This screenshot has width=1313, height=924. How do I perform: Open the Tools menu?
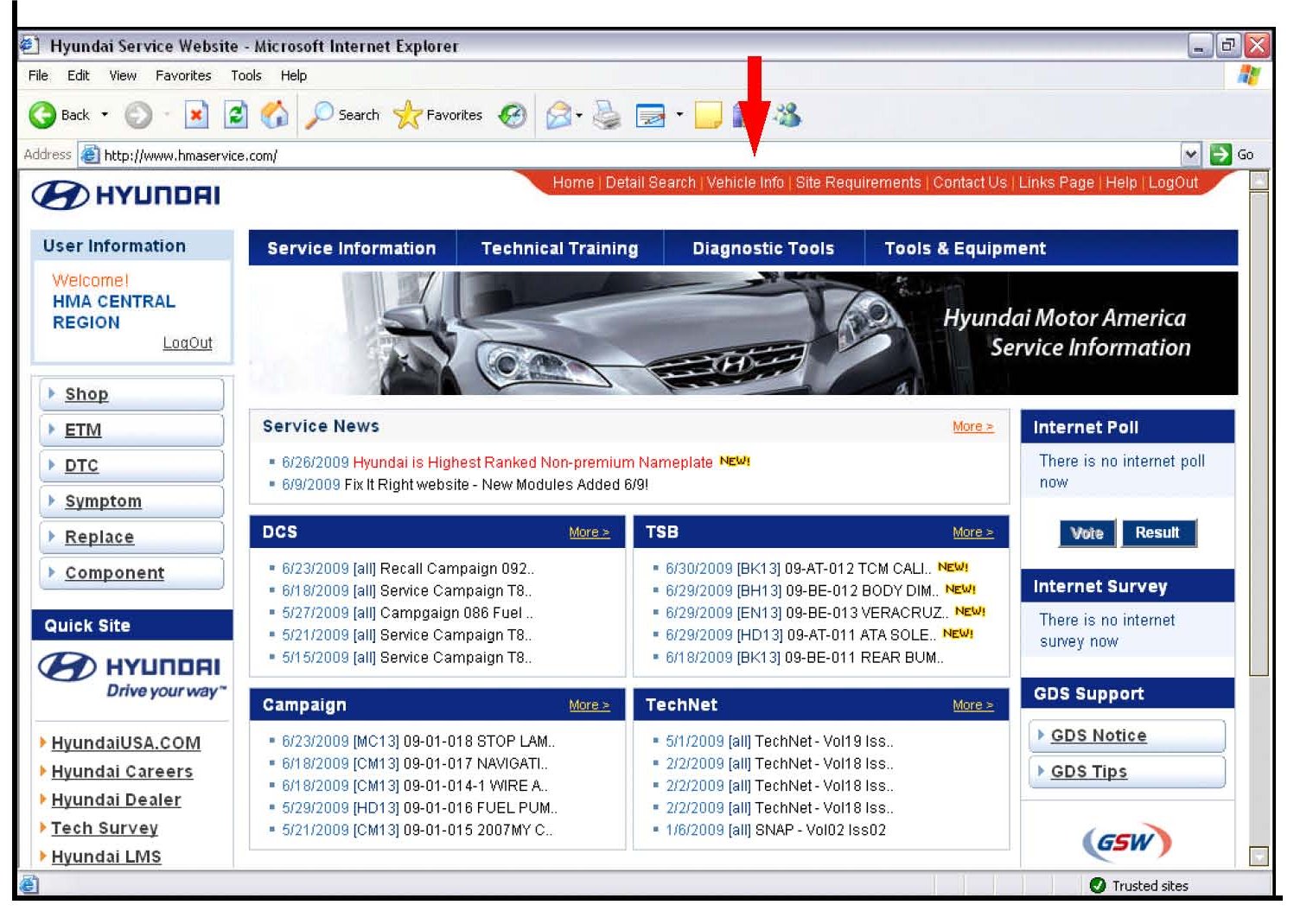click(245, 76)
